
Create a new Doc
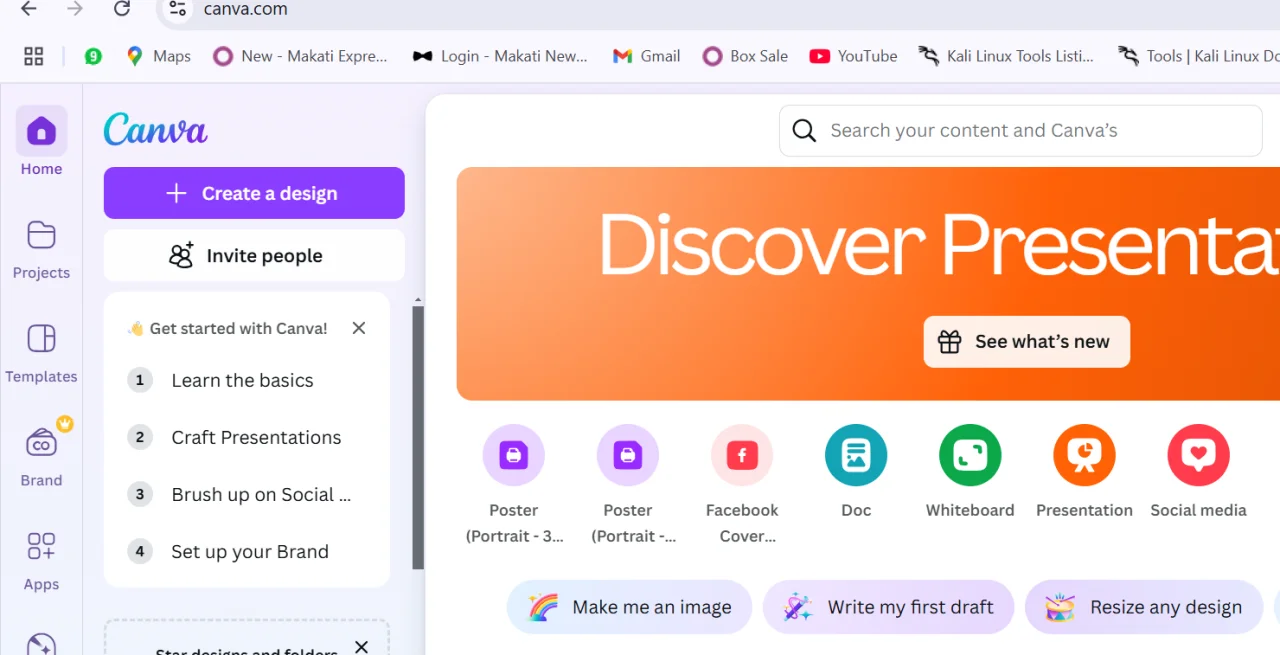point(856,472)
